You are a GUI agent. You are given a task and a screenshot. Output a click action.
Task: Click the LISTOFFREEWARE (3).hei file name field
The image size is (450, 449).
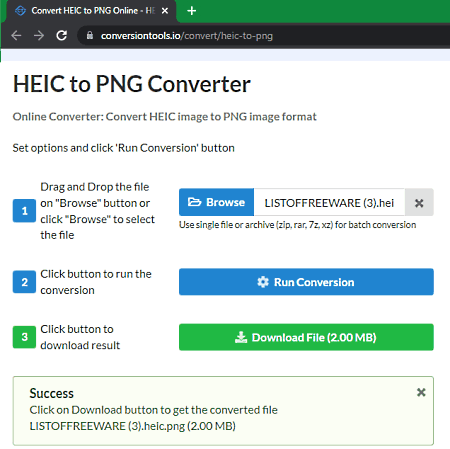point(329,202)
